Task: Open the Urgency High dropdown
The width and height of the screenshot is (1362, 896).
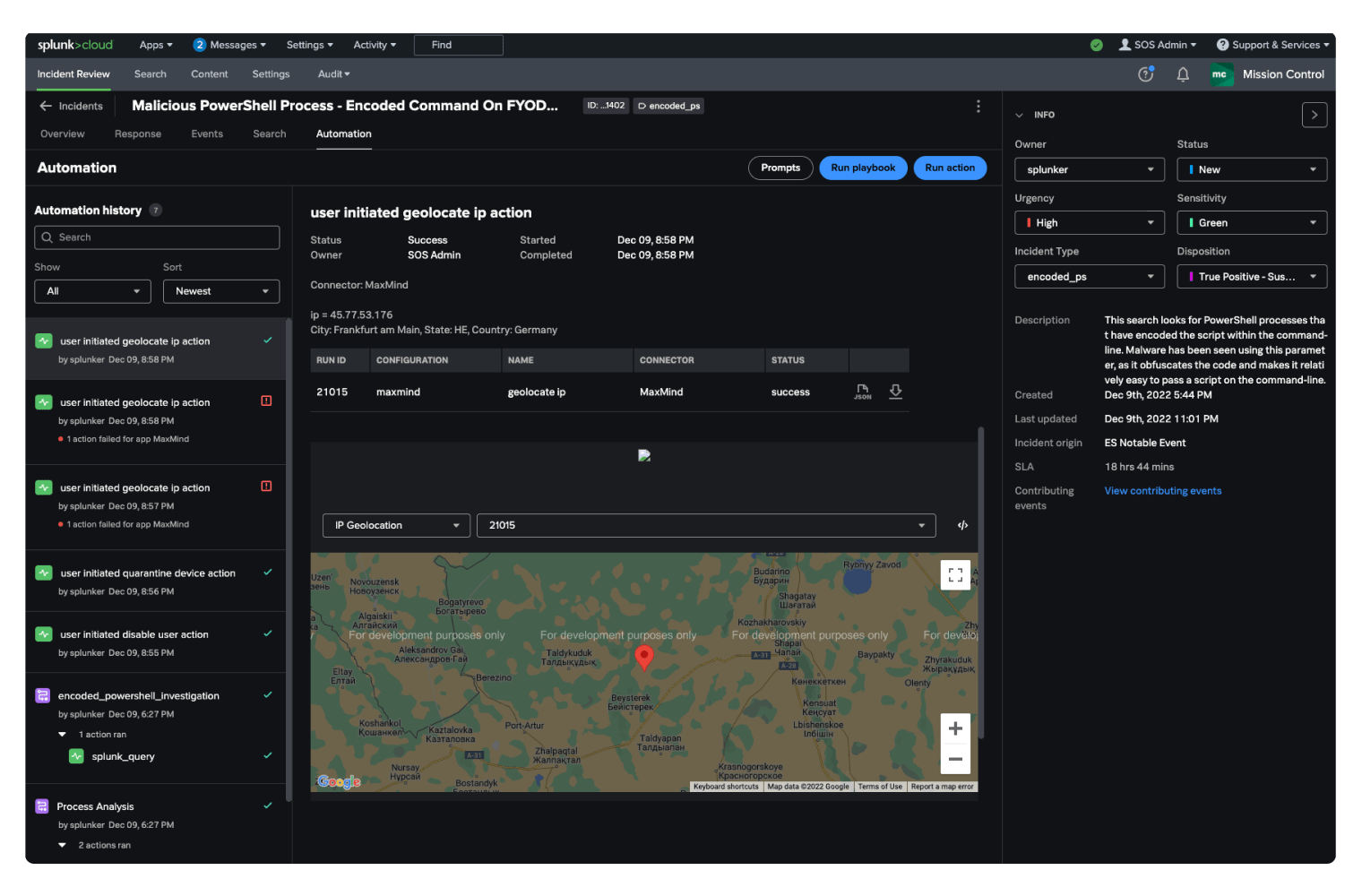Action: coord(1089,223)
